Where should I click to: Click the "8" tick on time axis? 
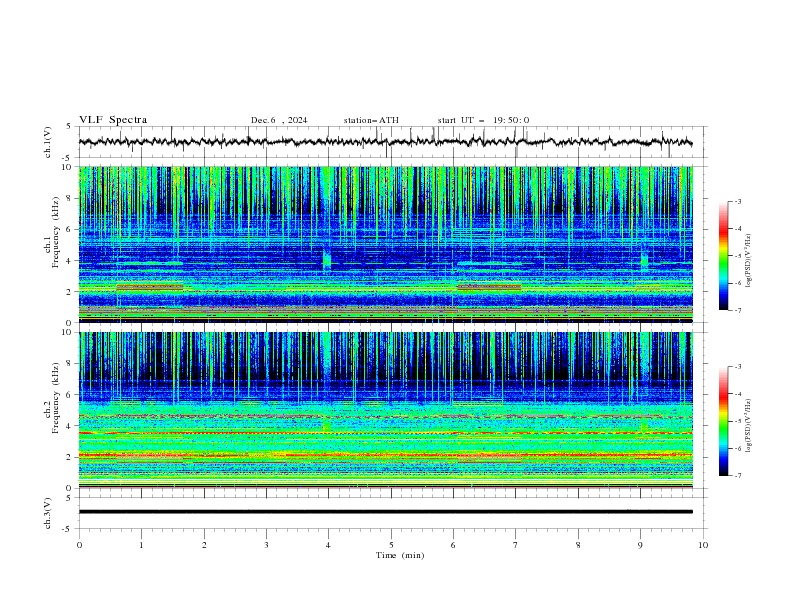click(578, 545)
